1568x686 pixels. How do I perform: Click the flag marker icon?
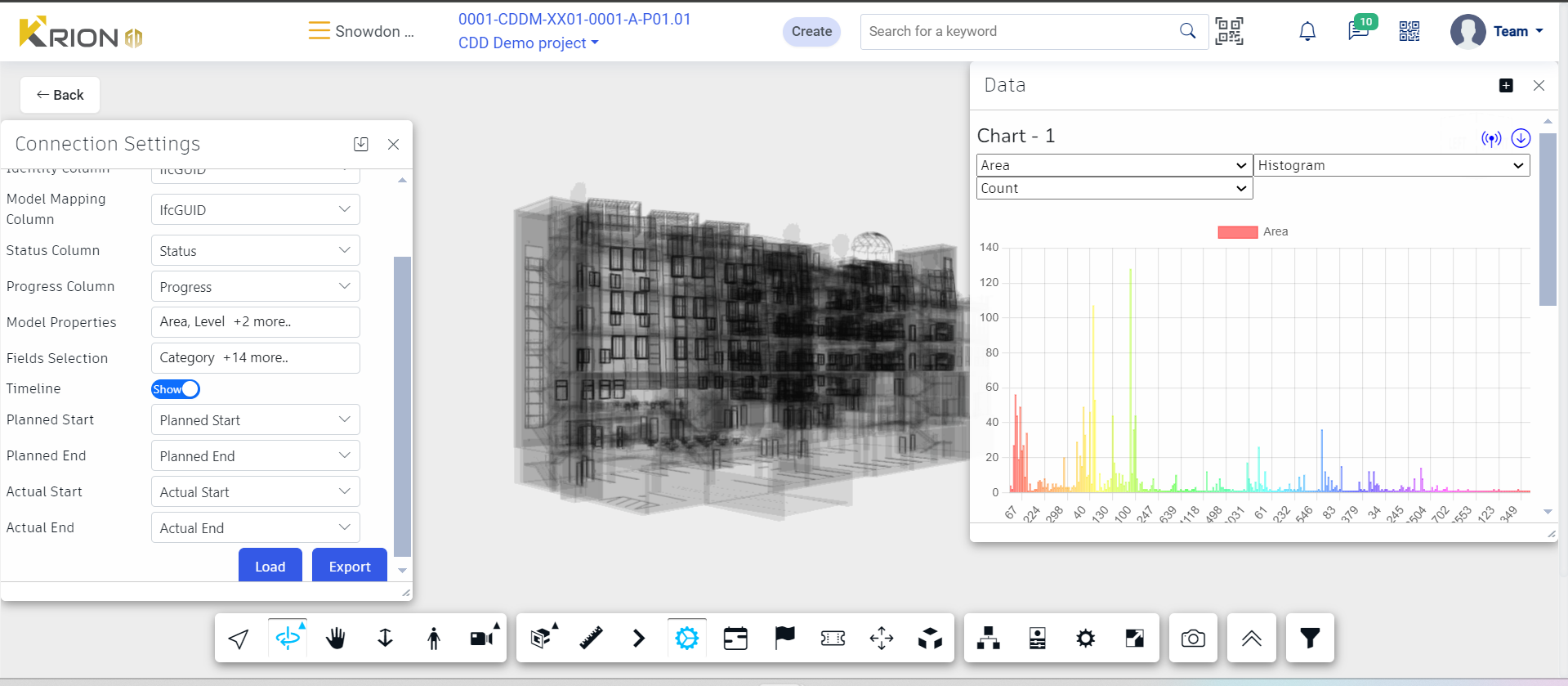tap(784, 638)
